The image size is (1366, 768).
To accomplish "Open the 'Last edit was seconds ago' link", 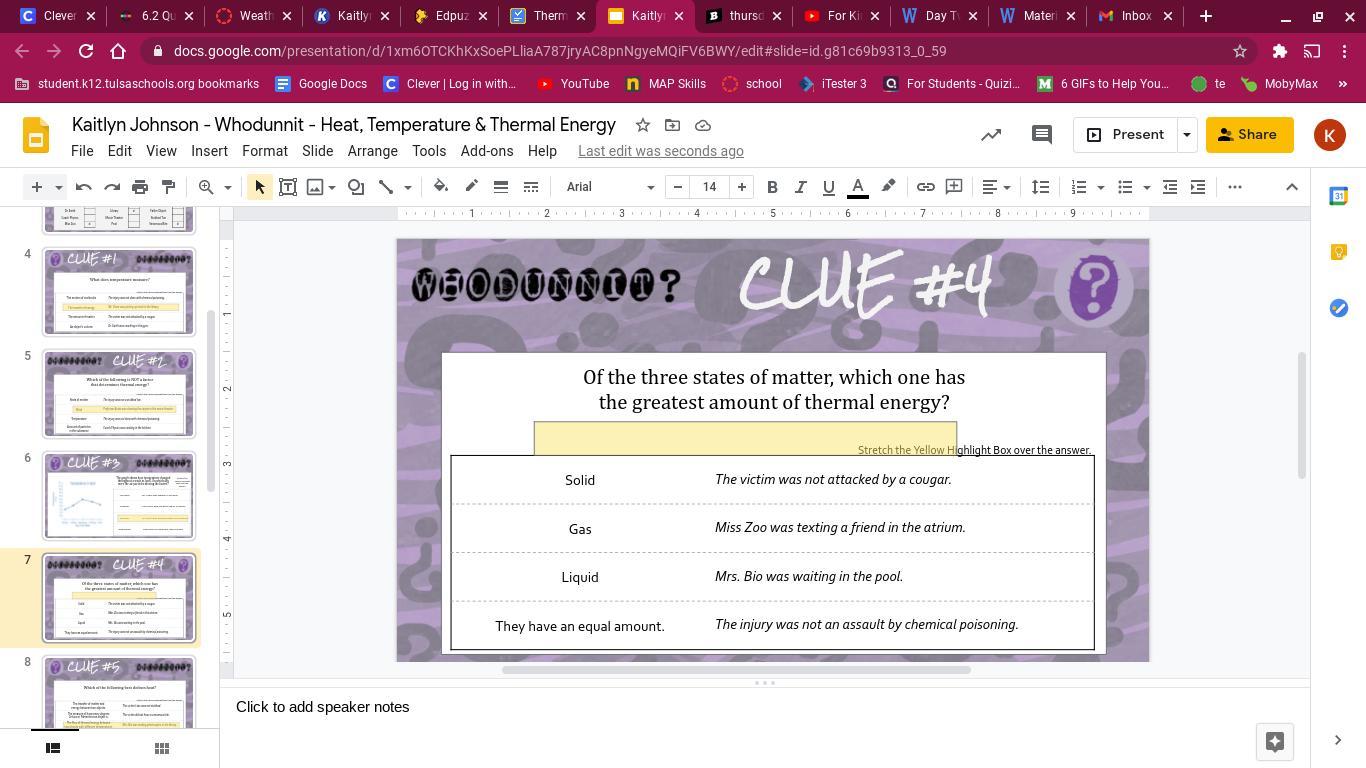I will pos(660,151).
